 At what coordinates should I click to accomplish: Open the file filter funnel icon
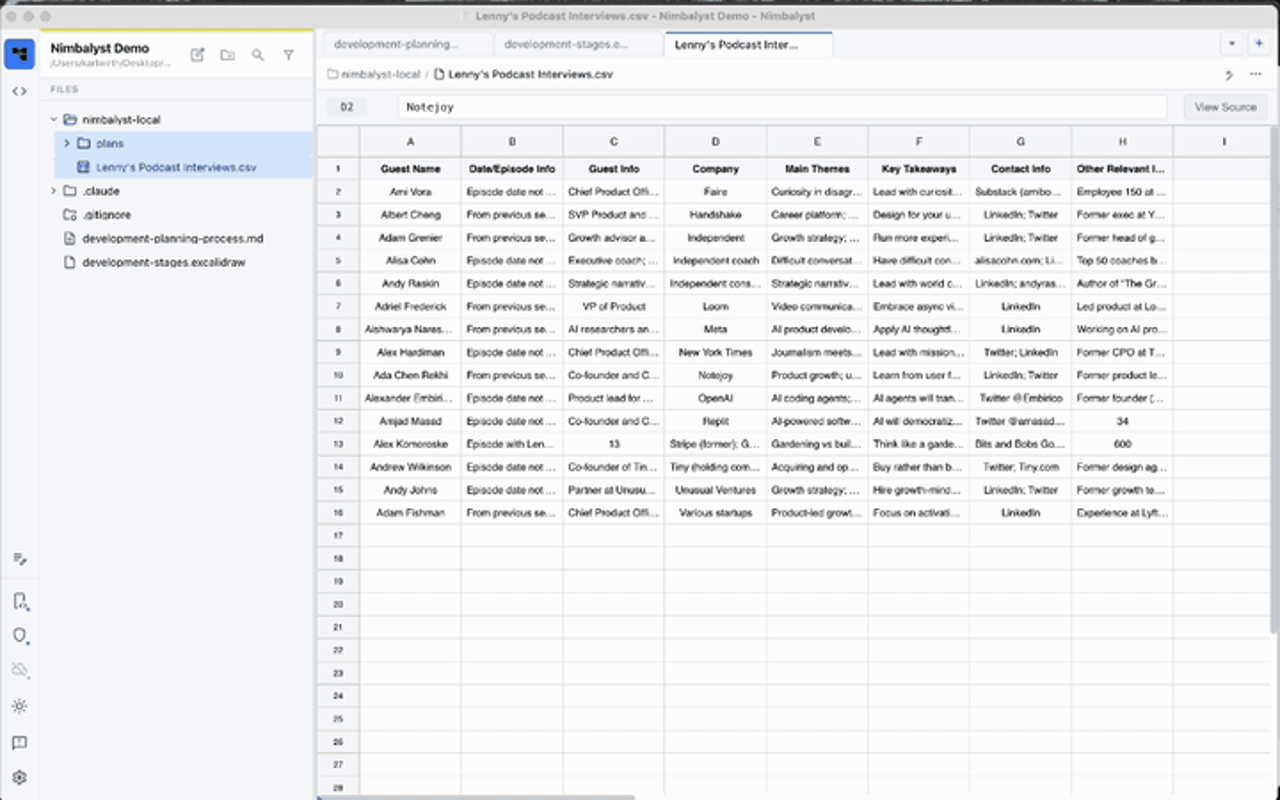coord(288,55)
